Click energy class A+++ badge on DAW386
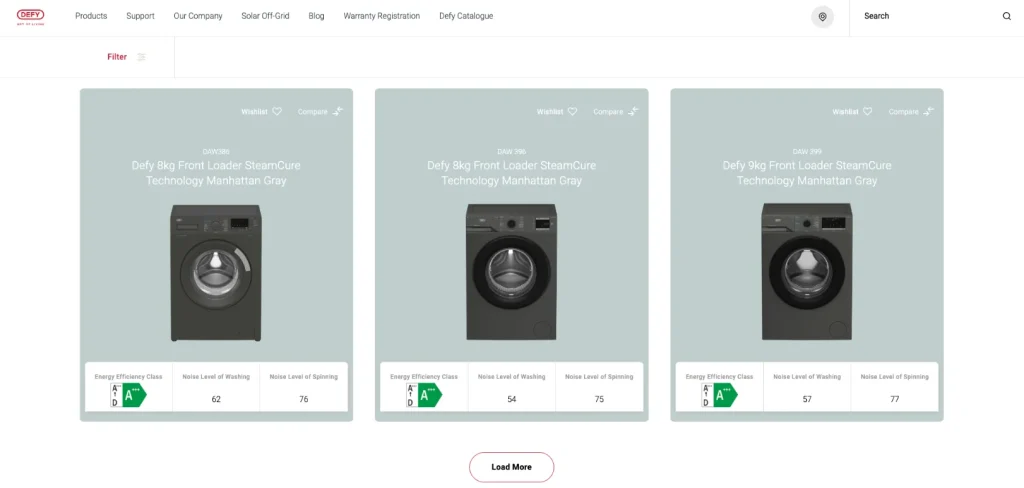The width and height of the screenshot is (1024, 488). point(129,395)
